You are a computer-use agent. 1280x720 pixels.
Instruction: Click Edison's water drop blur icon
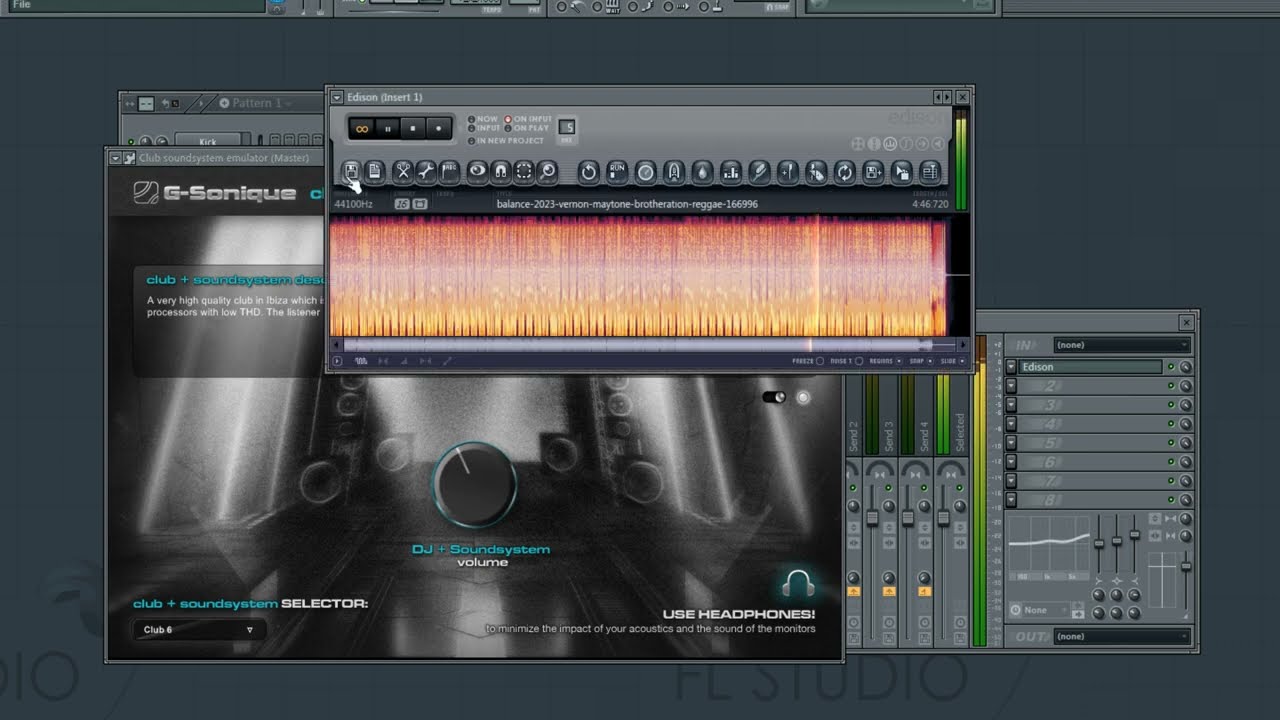click(702, 172)
